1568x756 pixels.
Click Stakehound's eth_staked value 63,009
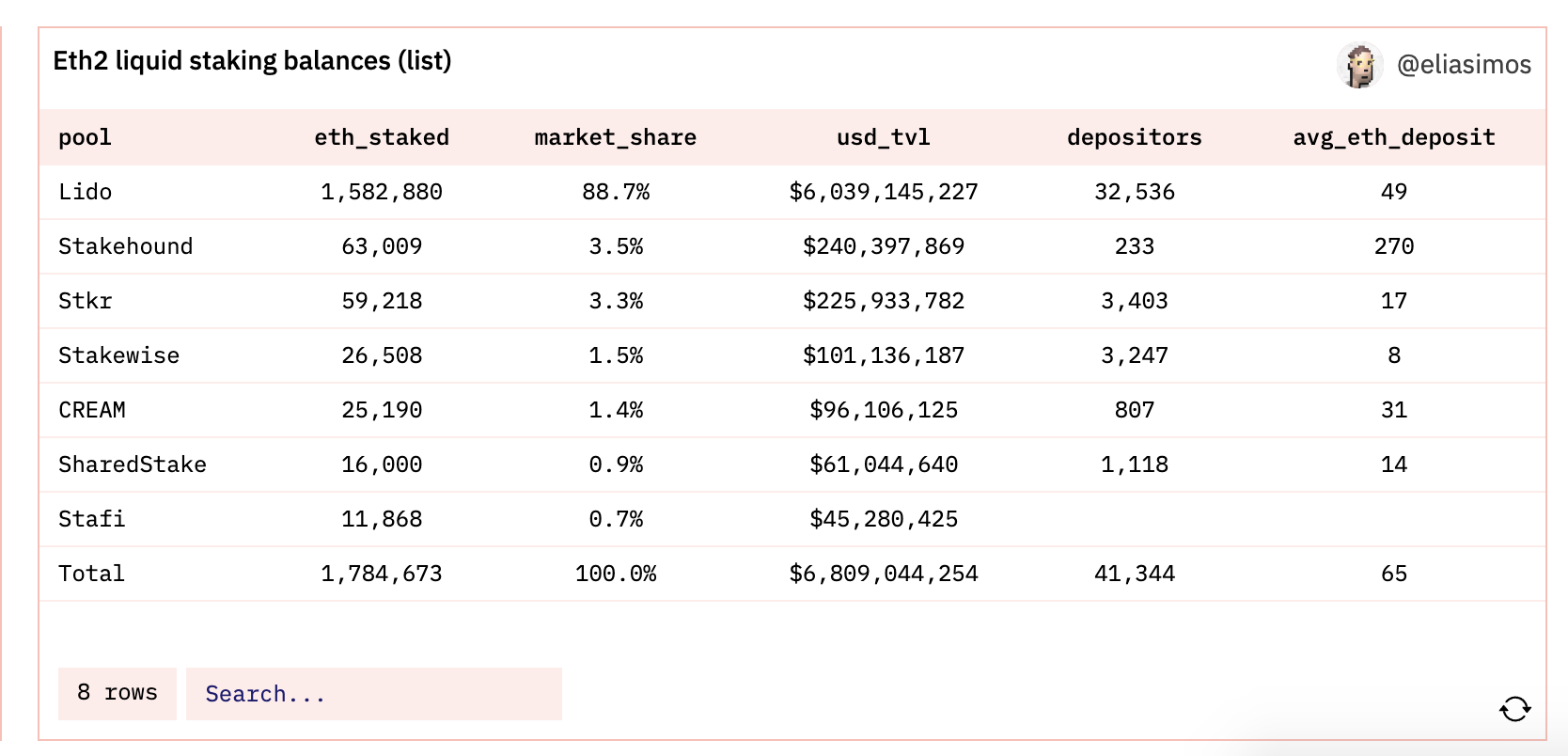pos(382,246)
